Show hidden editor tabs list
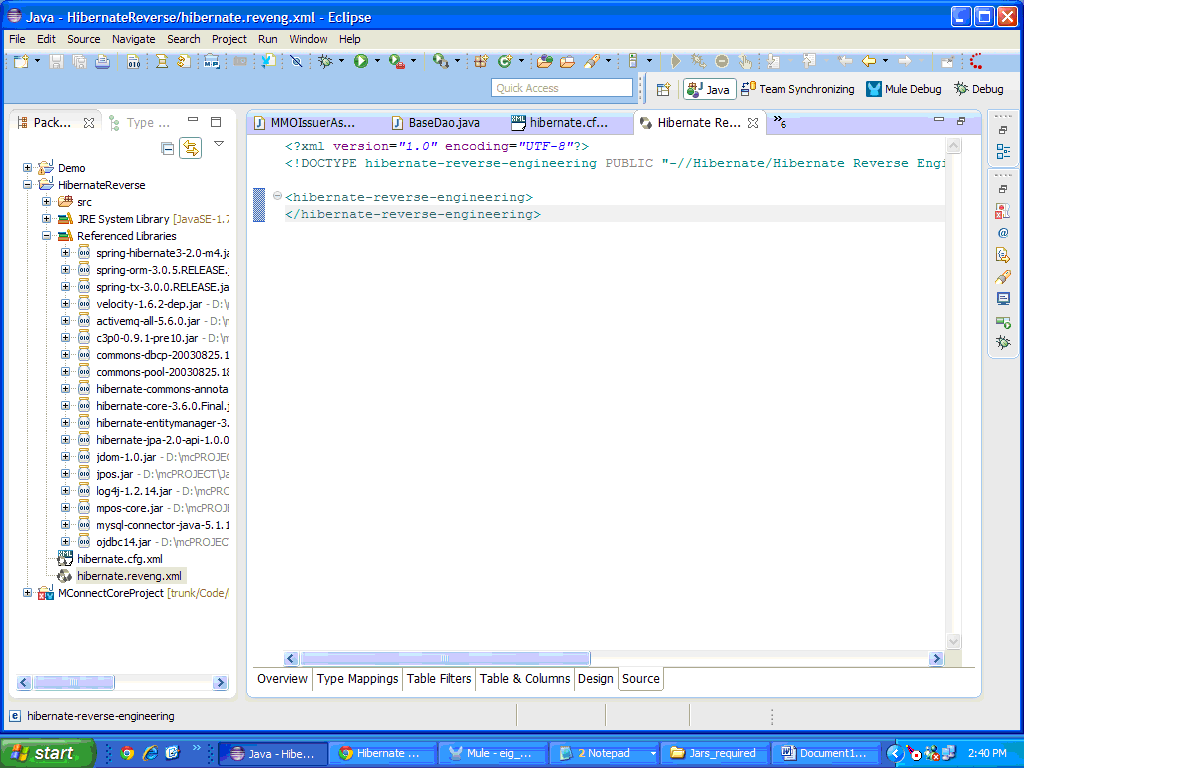Viewport: 1199px width, 768px height. pyautogui.click(x=779, y=122)
